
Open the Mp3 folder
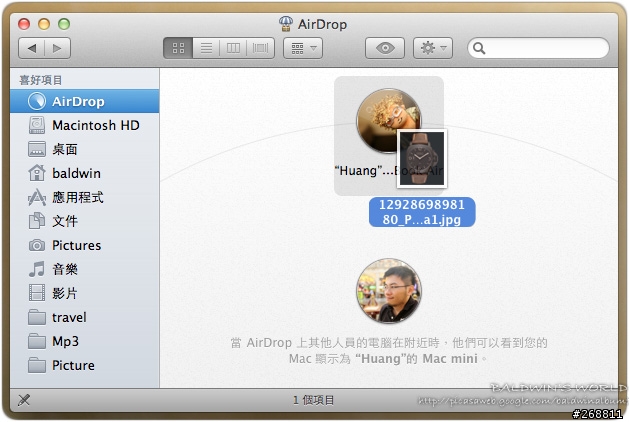coord(85,341)
